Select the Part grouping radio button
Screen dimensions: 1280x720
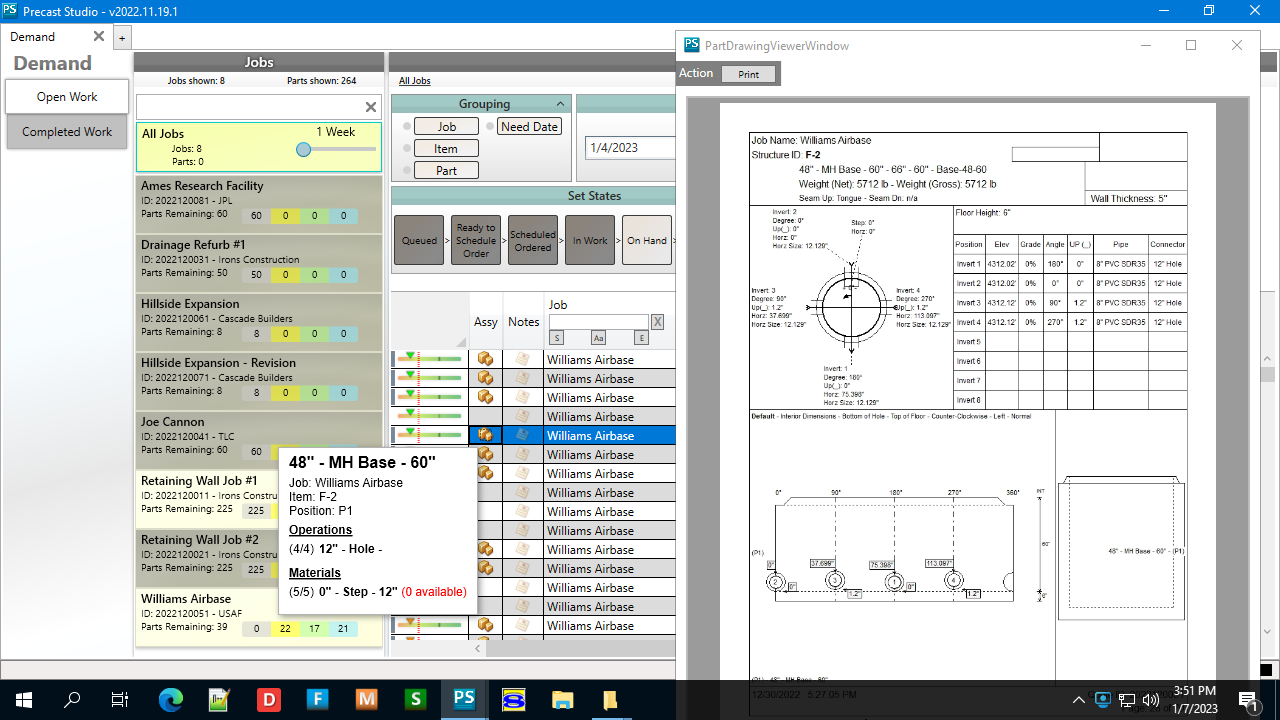coord(407,171)
